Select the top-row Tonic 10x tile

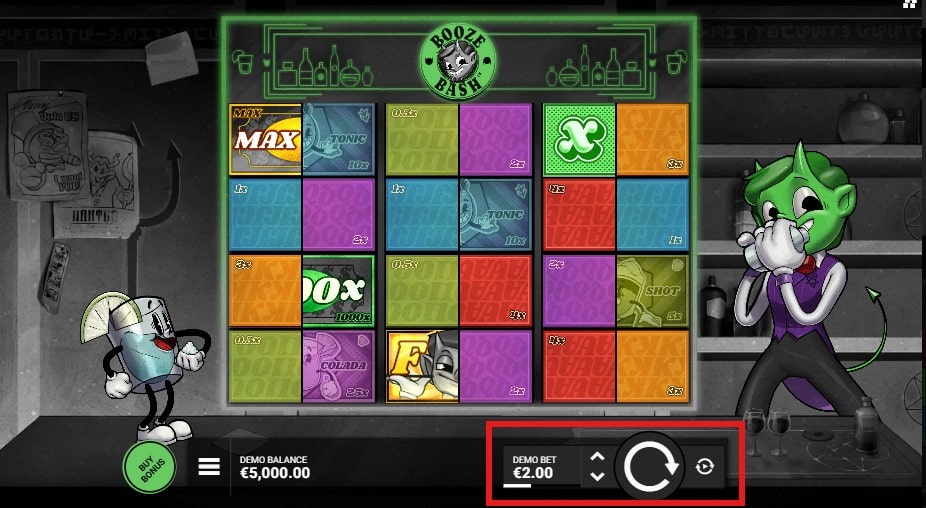338,139
